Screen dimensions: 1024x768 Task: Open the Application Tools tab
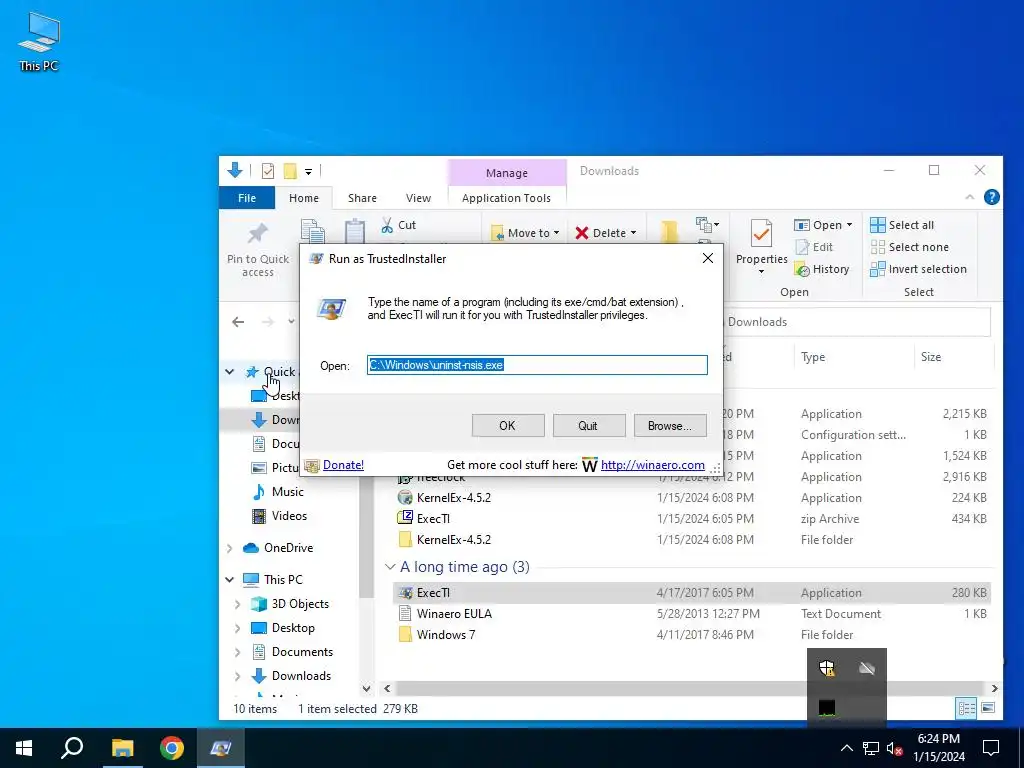pyautogui.click(x=506, y=198)
